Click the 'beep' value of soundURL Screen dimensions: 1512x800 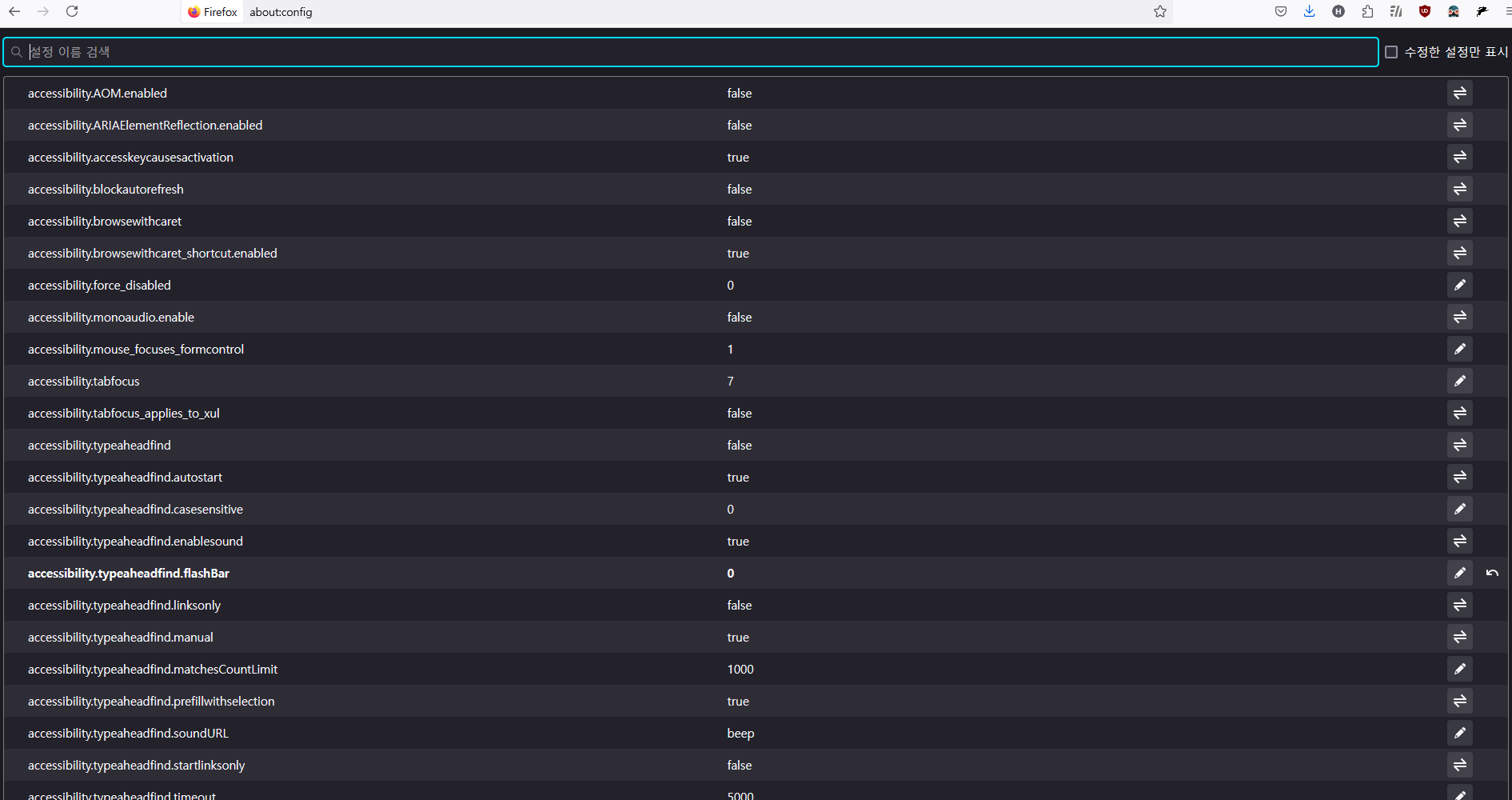click(x=740, y=734)
